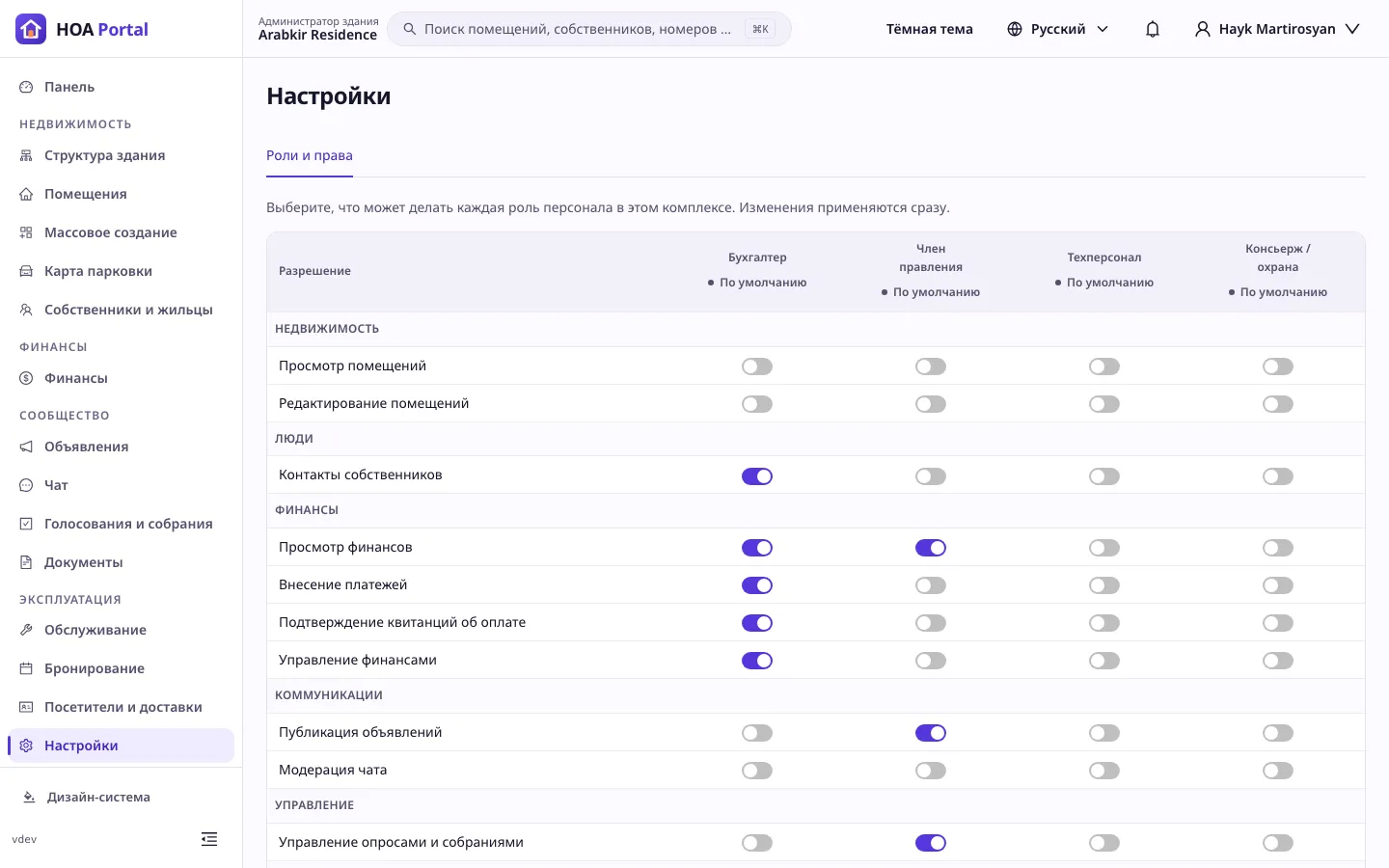Click the Чат speech bubble icon
1389x868 pixels.
(26, 485)
